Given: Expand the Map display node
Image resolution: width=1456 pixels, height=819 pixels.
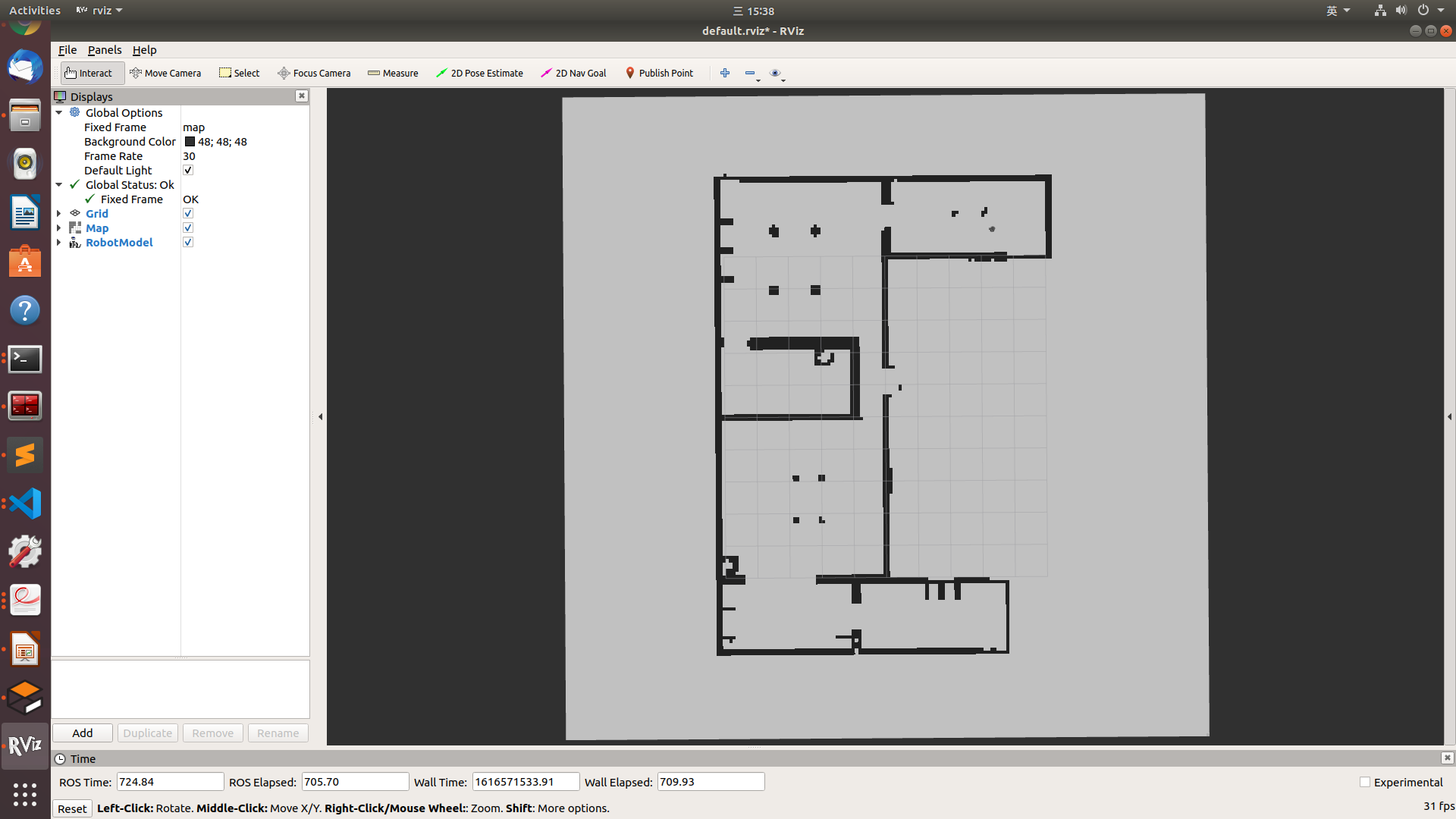Looking at the screenshot, I should 59,227.
